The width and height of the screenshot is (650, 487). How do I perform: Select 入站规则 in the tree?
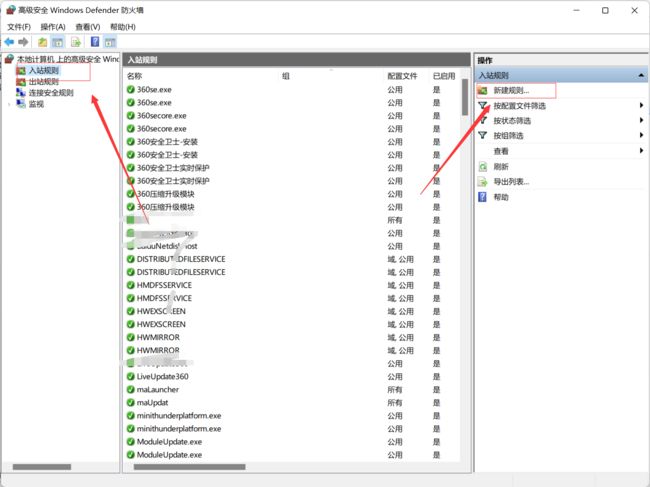point(44,71)
